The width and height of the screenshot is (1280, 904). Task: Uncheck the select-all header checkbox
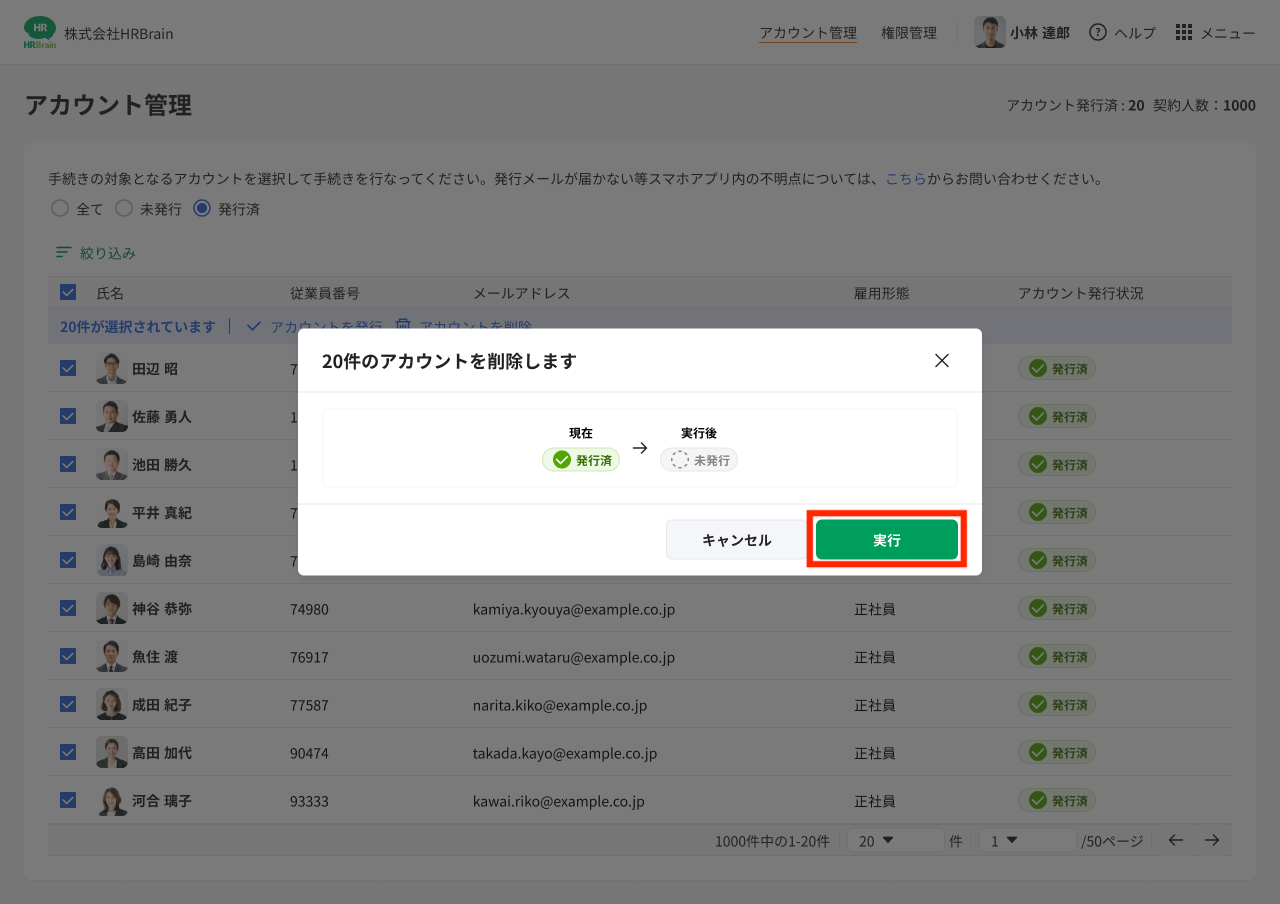click(x=68, y=292)
